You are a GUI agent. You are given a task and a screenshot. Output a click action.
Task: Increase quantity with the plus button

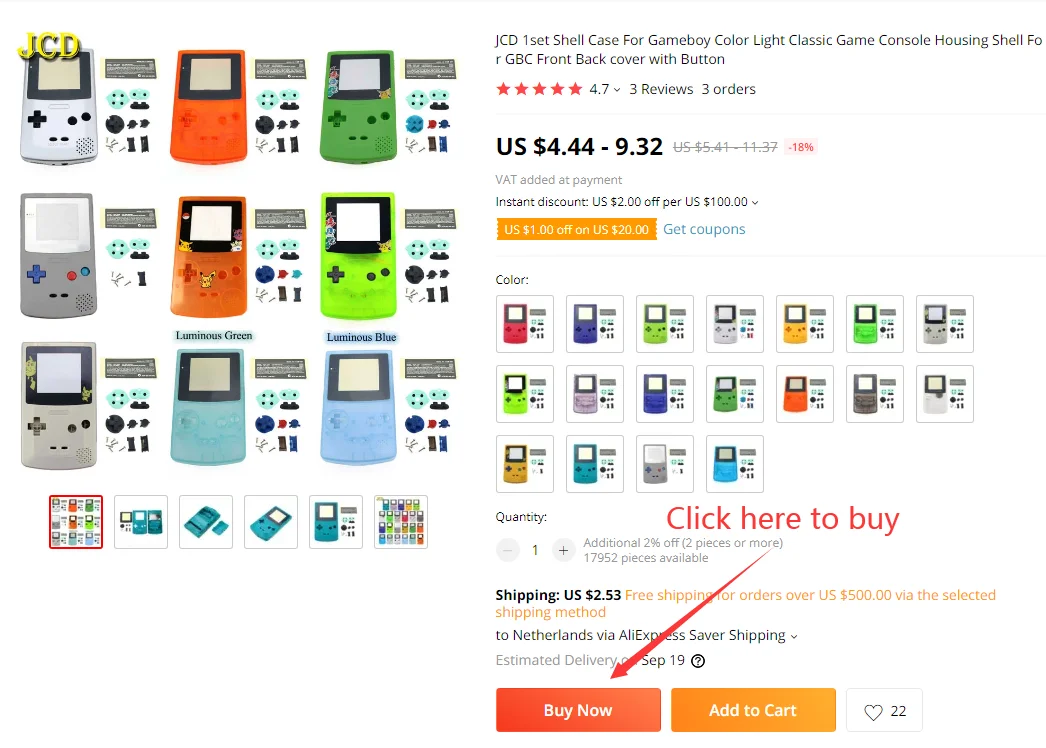coord(563,550)
